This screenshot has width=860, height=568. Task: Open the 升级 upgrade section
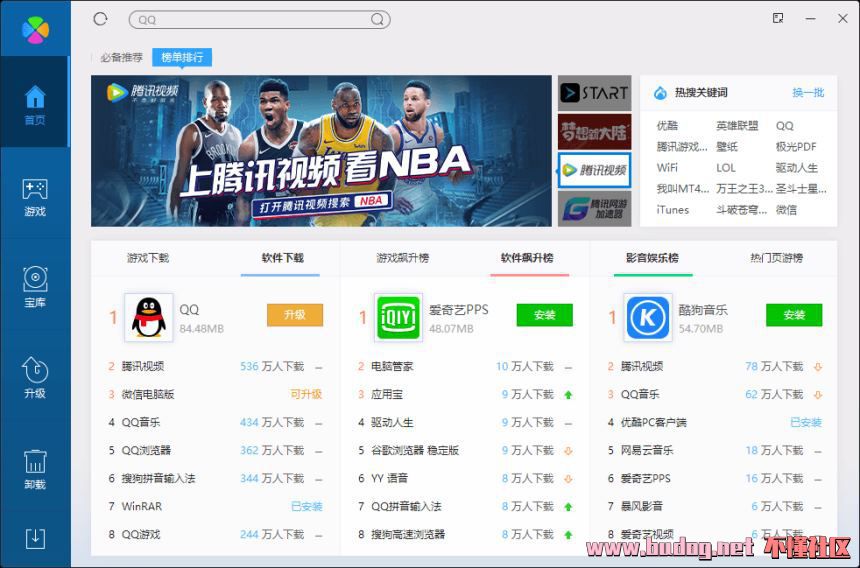pyautogui.click(x=35, y=378)
